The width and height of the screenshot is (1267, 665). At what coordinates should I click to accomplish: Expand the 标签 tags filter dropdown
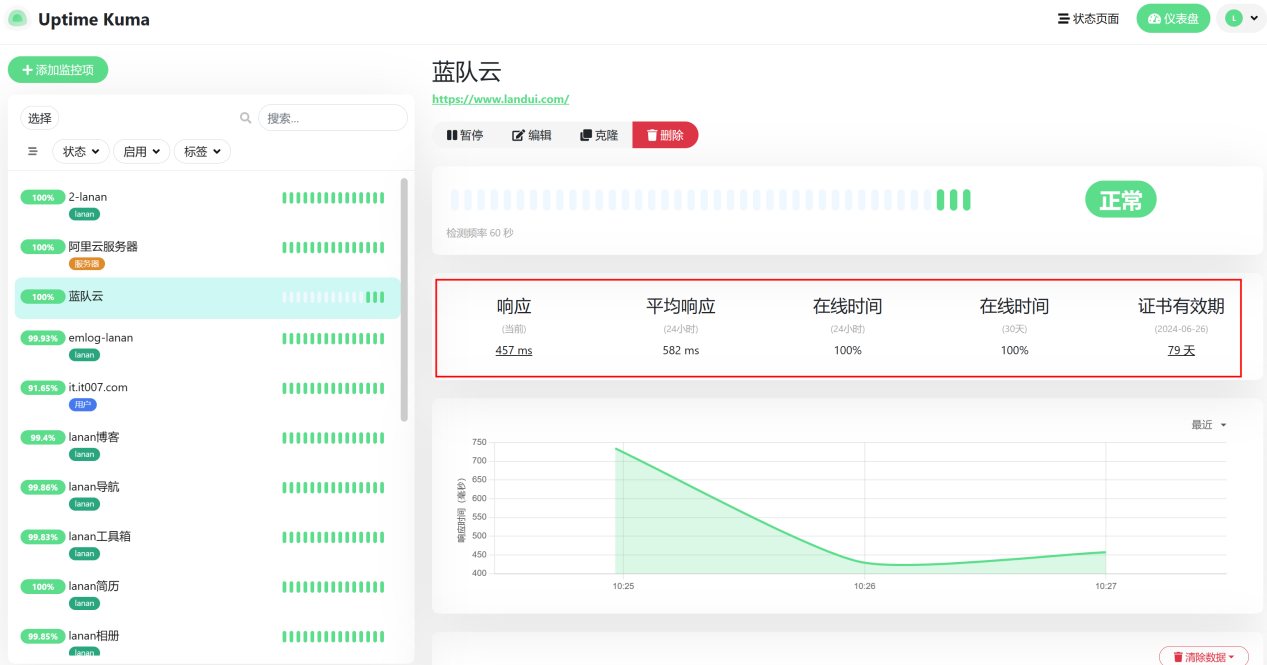pyautogui.click(x=202, y=152)
